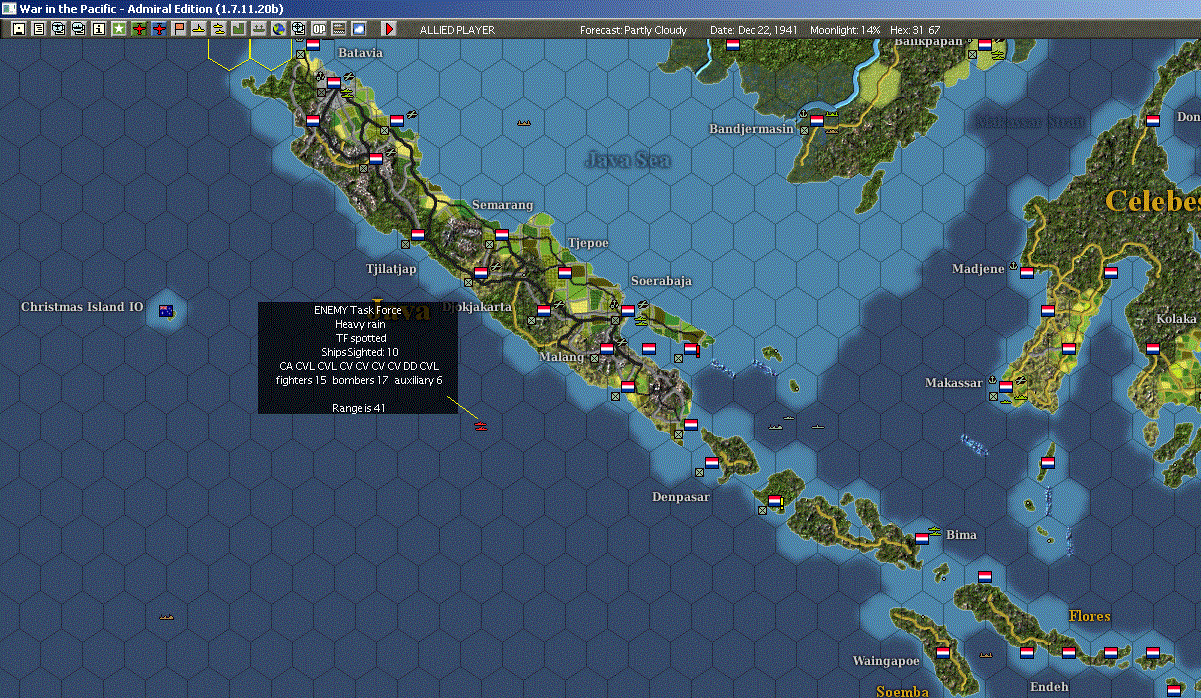
Task: Toggle the red plane on green background icon
Action: tap(139, 29)
